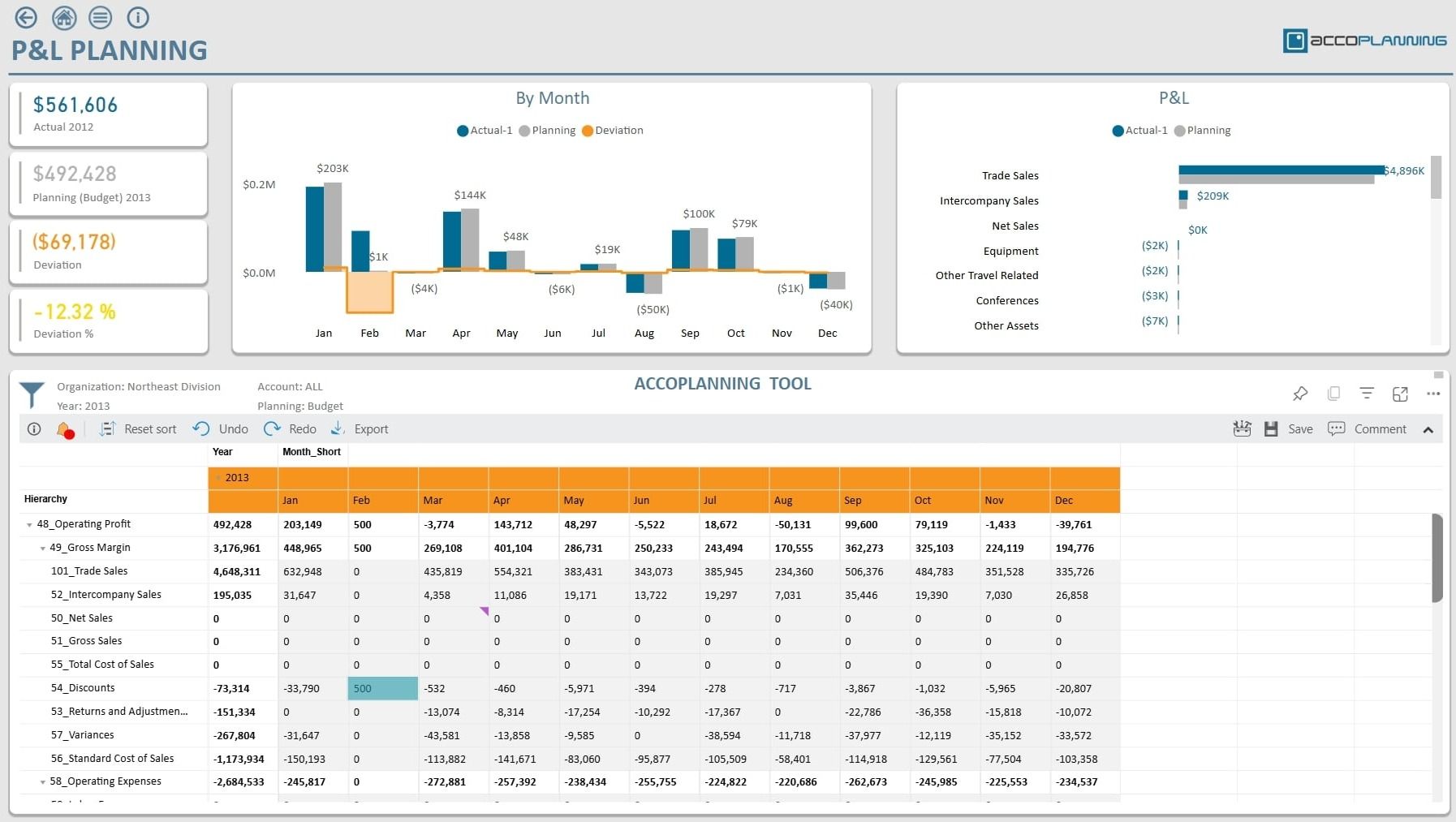Click the Reset sort label
Screen dimensions: 1456x822
(150, 429)
